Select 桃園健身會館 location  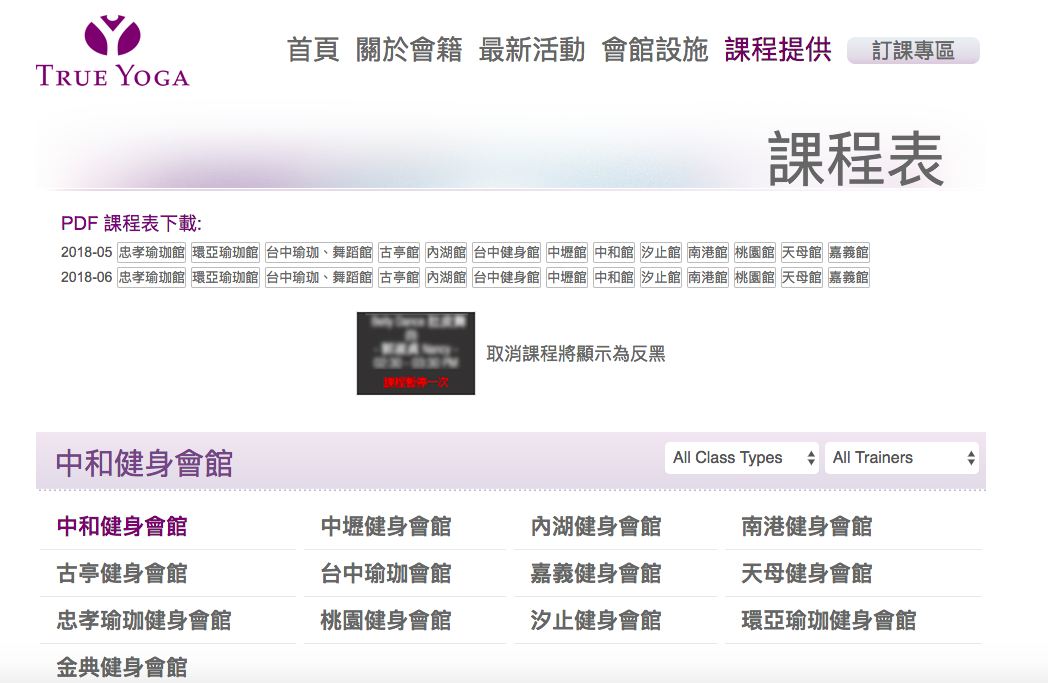point(386,620)
